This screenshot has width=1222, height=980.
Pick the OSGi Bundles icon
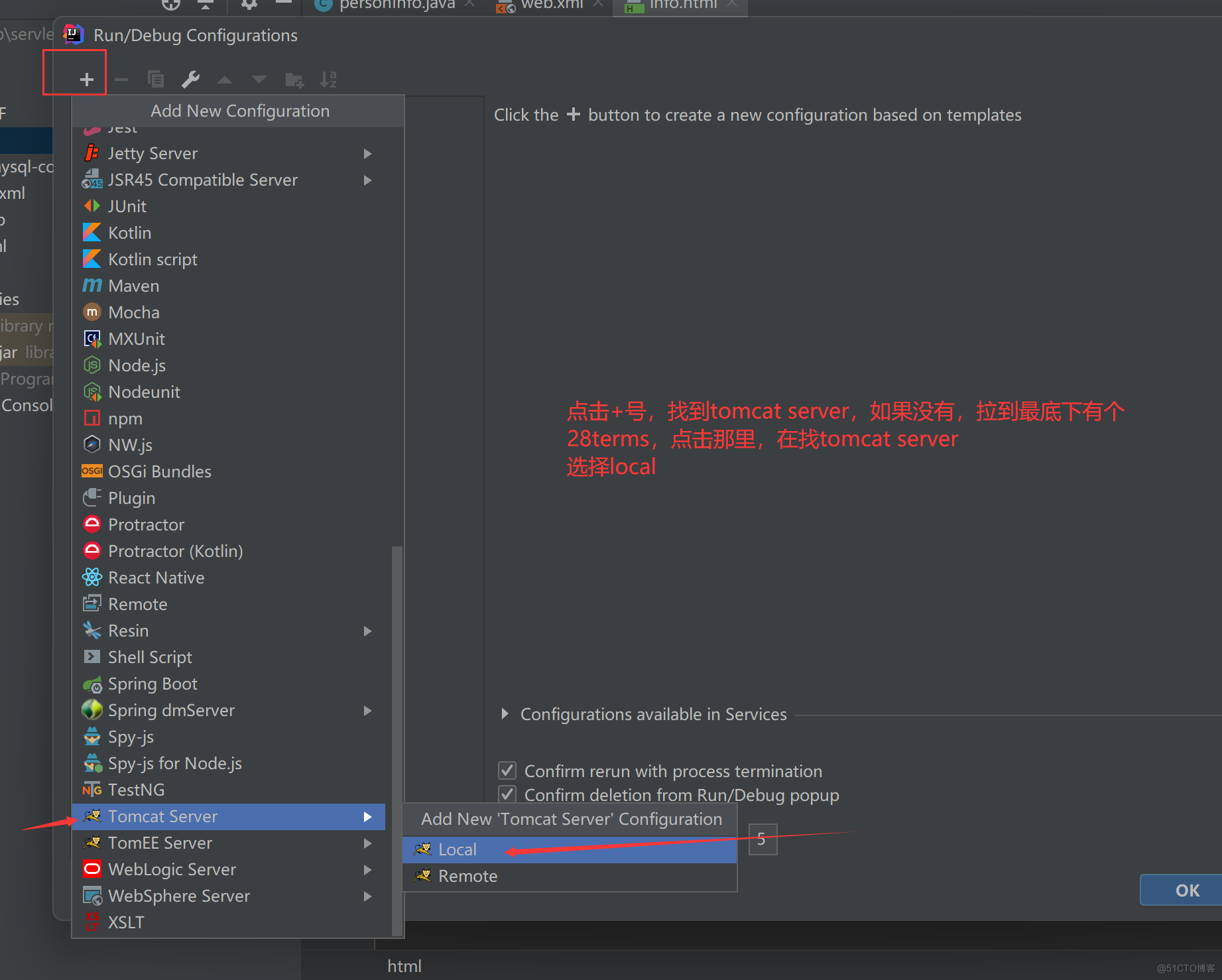point(92,471)
